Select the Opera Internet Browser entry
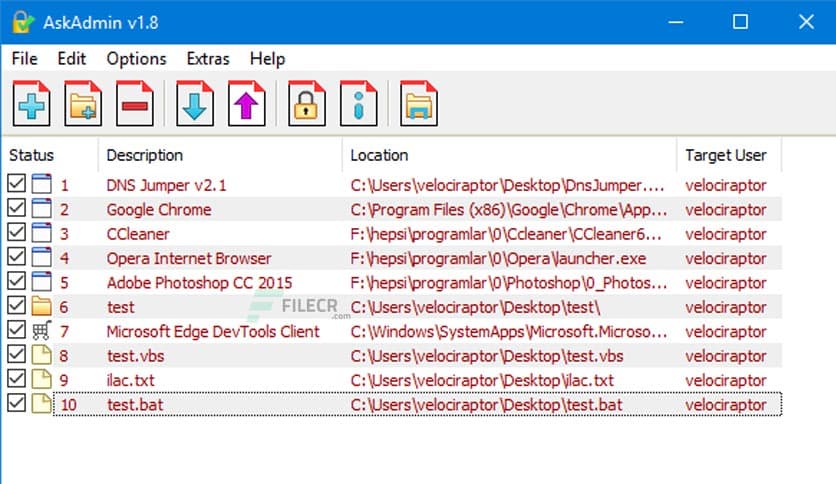The image size is (836, 484). click(x=189, y=259)
